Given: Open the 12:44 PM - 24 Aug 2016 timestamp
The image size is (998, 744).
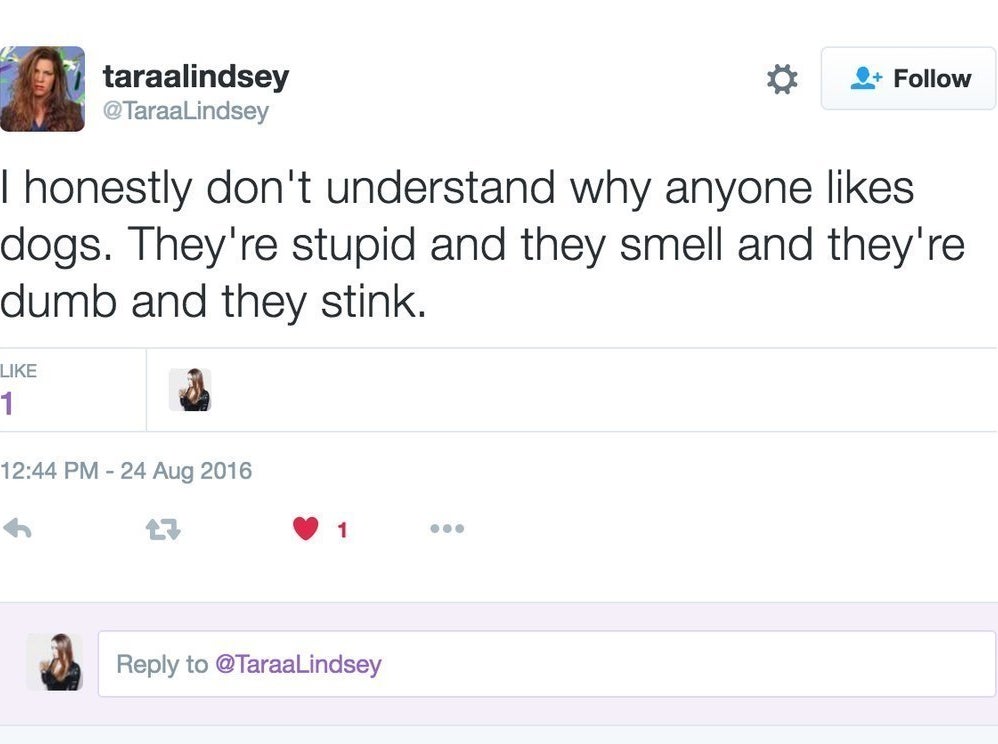Looking at the screenshot, I should pos(126,470).
